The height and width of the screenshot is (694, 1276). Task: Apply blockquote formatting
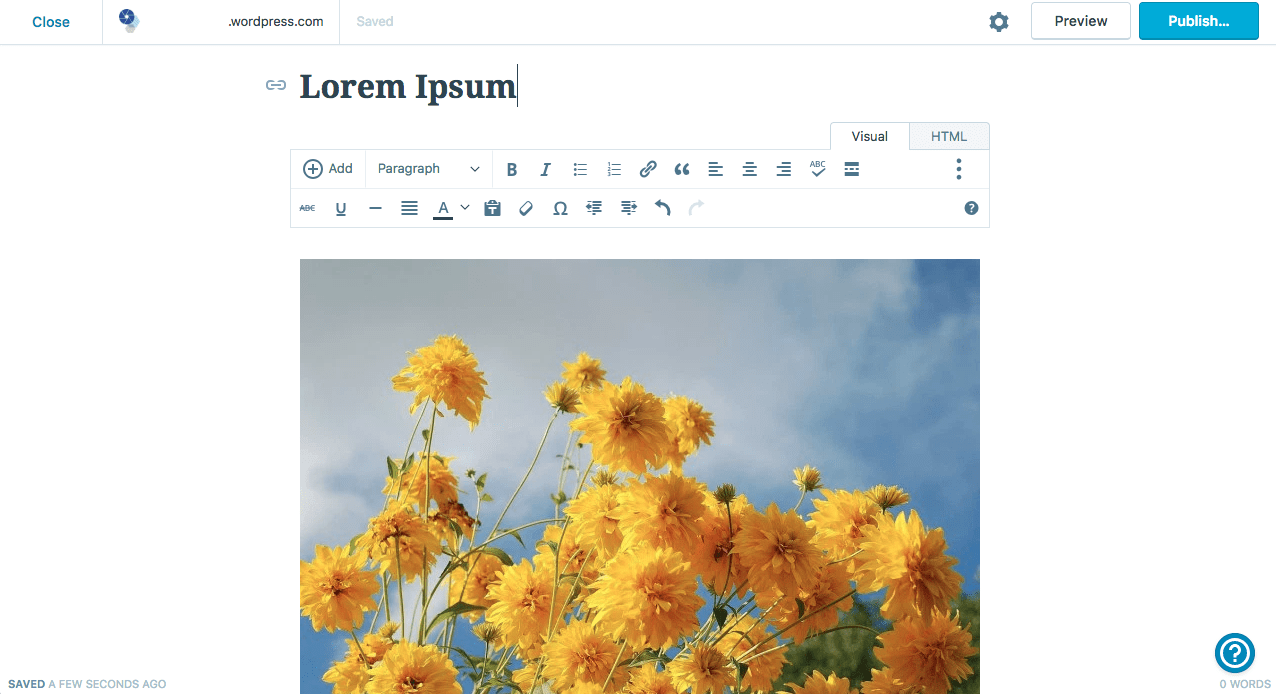click(x=682, y=169)
